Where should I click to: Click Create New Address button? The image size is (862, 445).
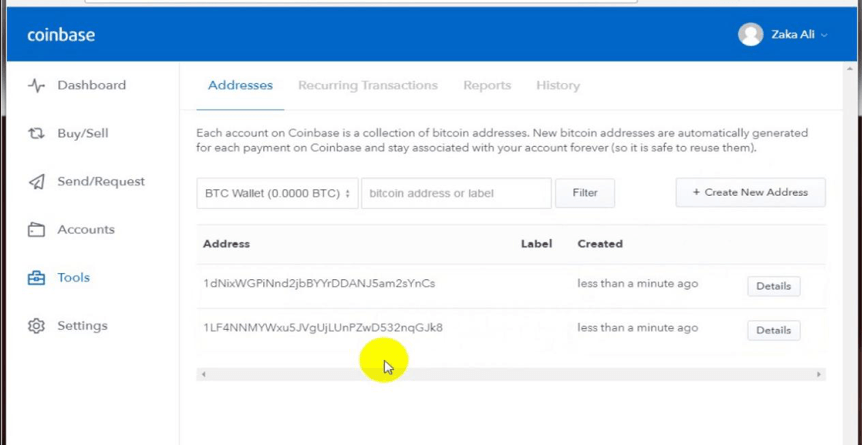click(750, 193)
